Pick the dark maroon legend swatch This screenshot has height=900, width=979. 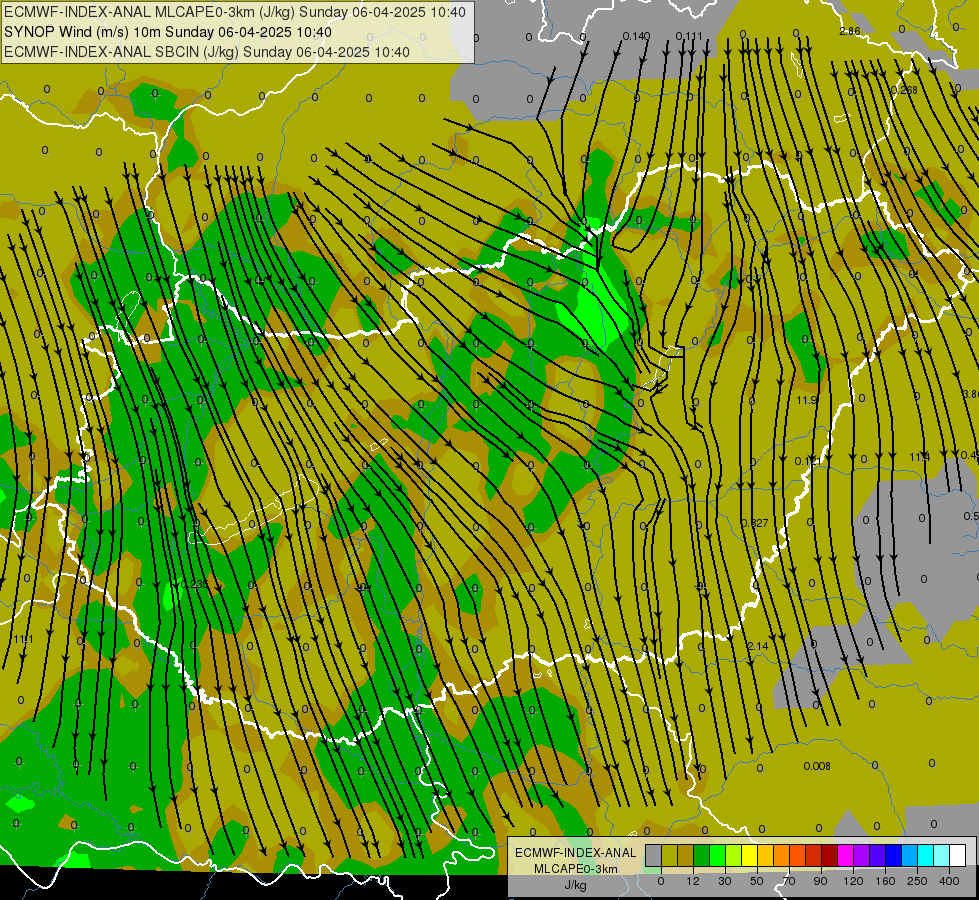coord(830,855)
